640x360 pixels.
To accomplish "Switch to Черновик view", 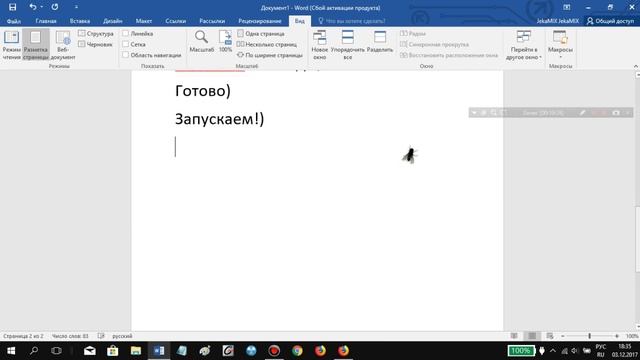I will tap(96, 44).
